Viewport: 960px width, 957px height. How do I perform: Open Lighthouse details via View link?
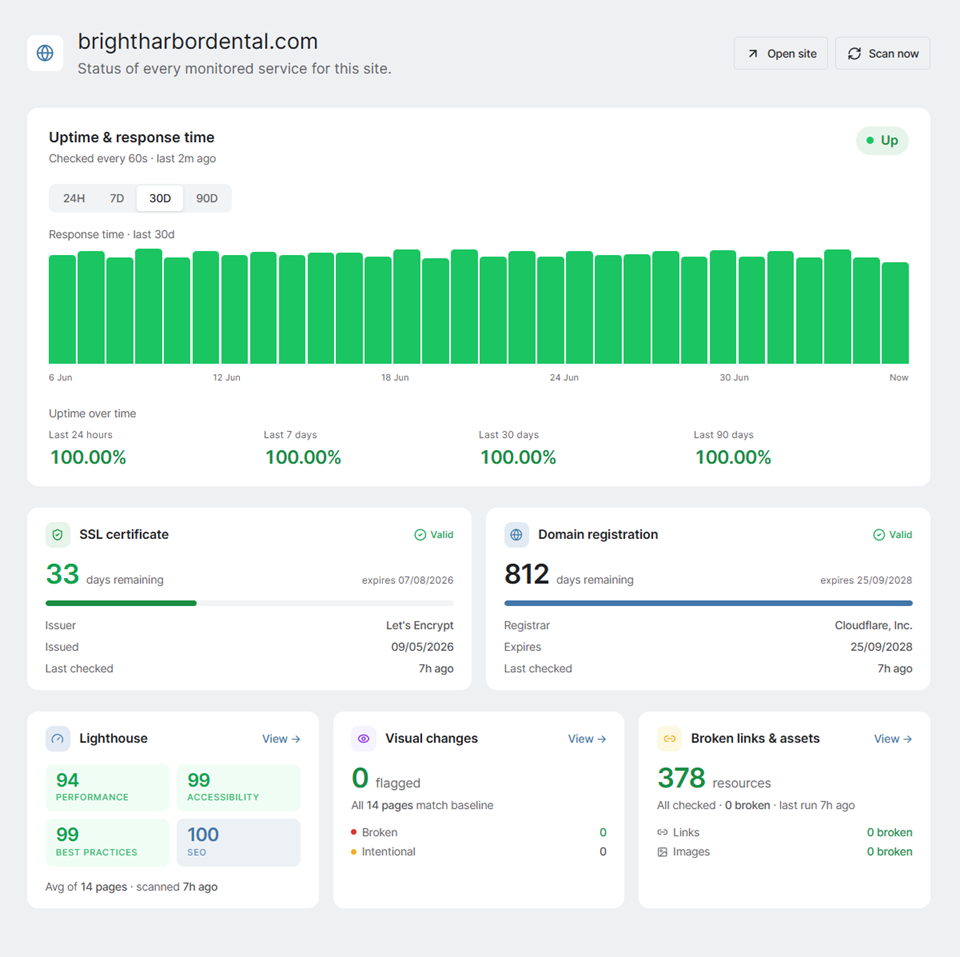[x=281, y=739]
